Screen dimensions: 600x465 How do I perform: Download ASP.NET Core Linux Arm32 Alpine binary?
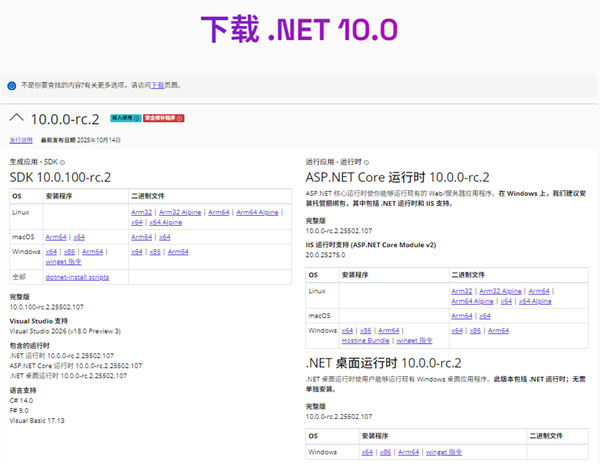point(500,291)
